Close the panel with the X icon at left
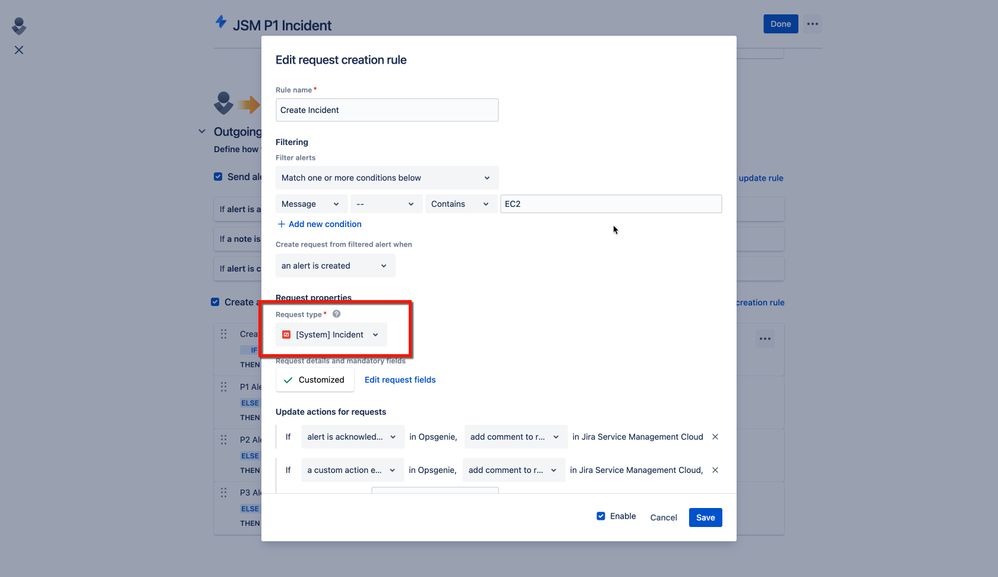The width and height of the screenshot is (998, 577). pos(19,50)
